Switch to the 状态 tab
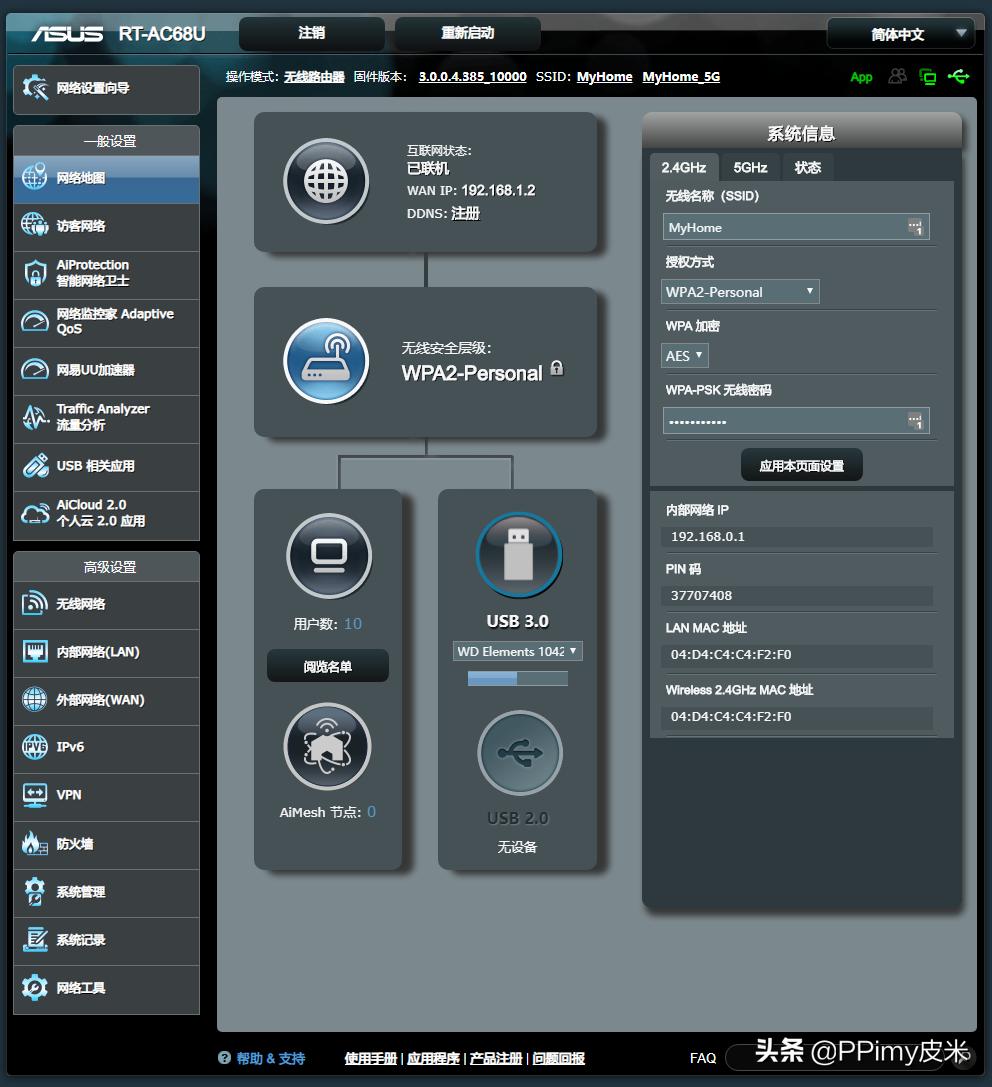The height and width of the screenshot is (1087, 992). point(808,167)
